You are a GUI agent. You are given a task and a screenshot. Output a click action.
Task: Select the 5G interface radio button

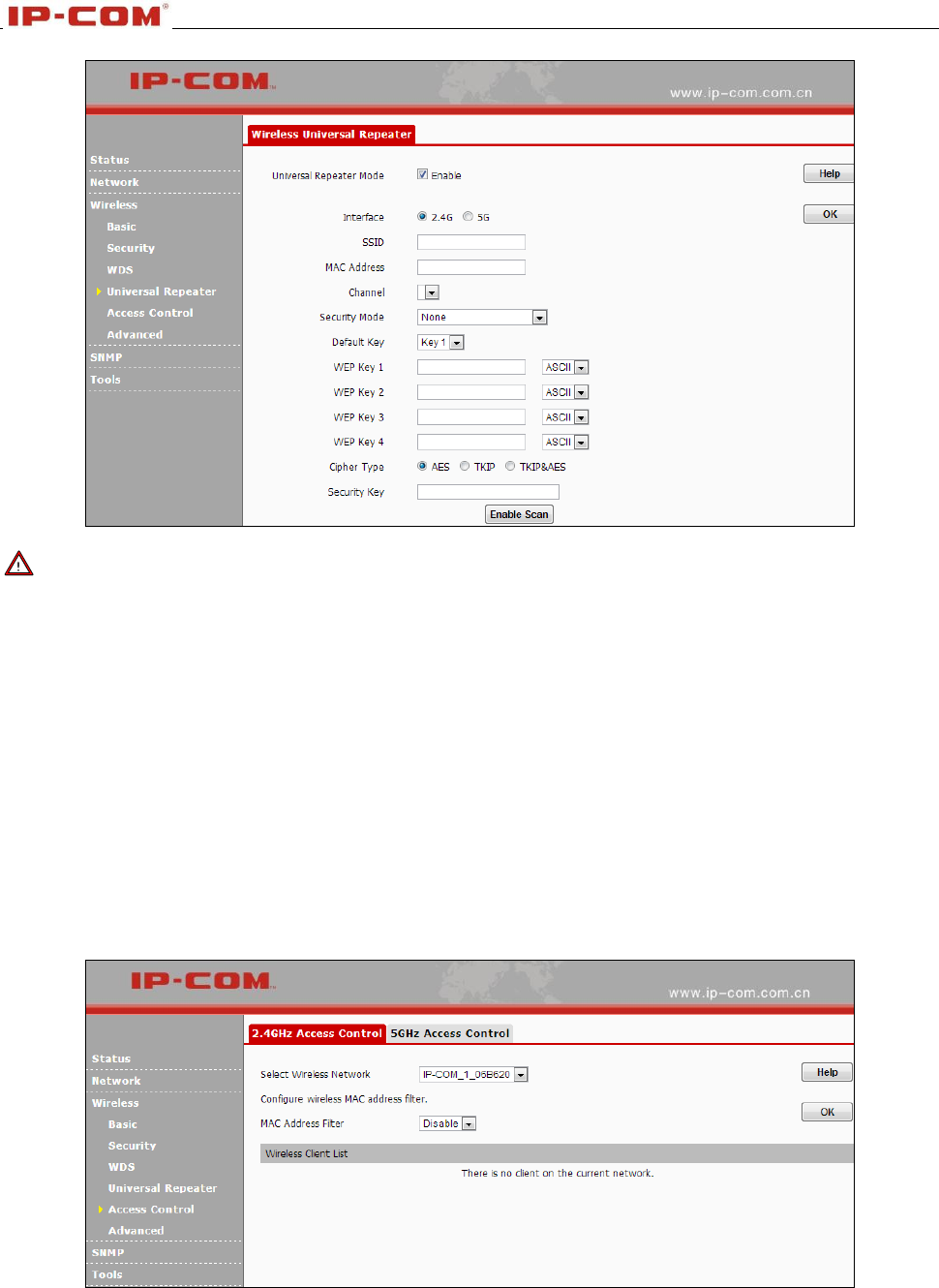pyautogui.click(x=468, y=217)
